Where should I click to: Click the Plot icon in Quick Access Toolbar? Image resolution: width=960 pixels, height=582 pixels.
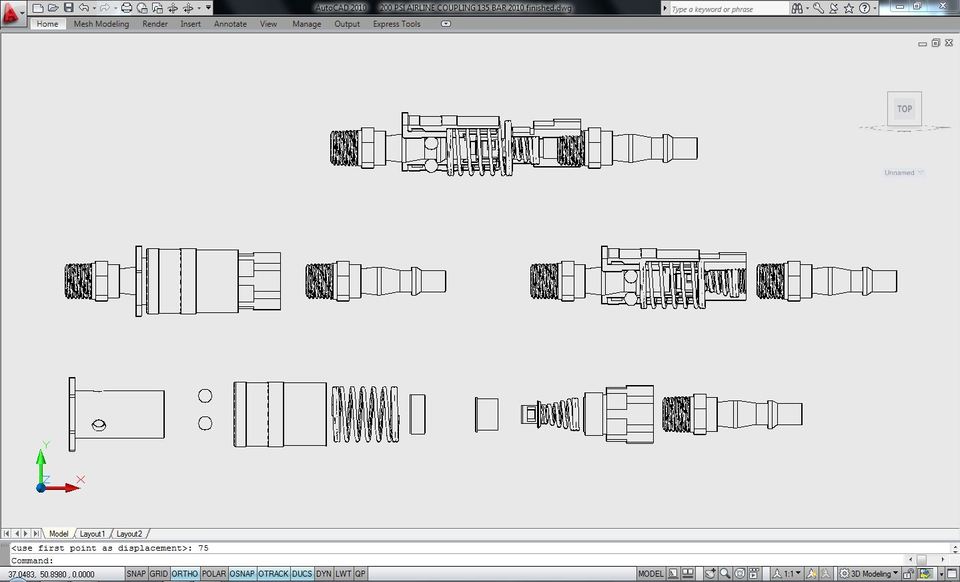coord(126,7)
